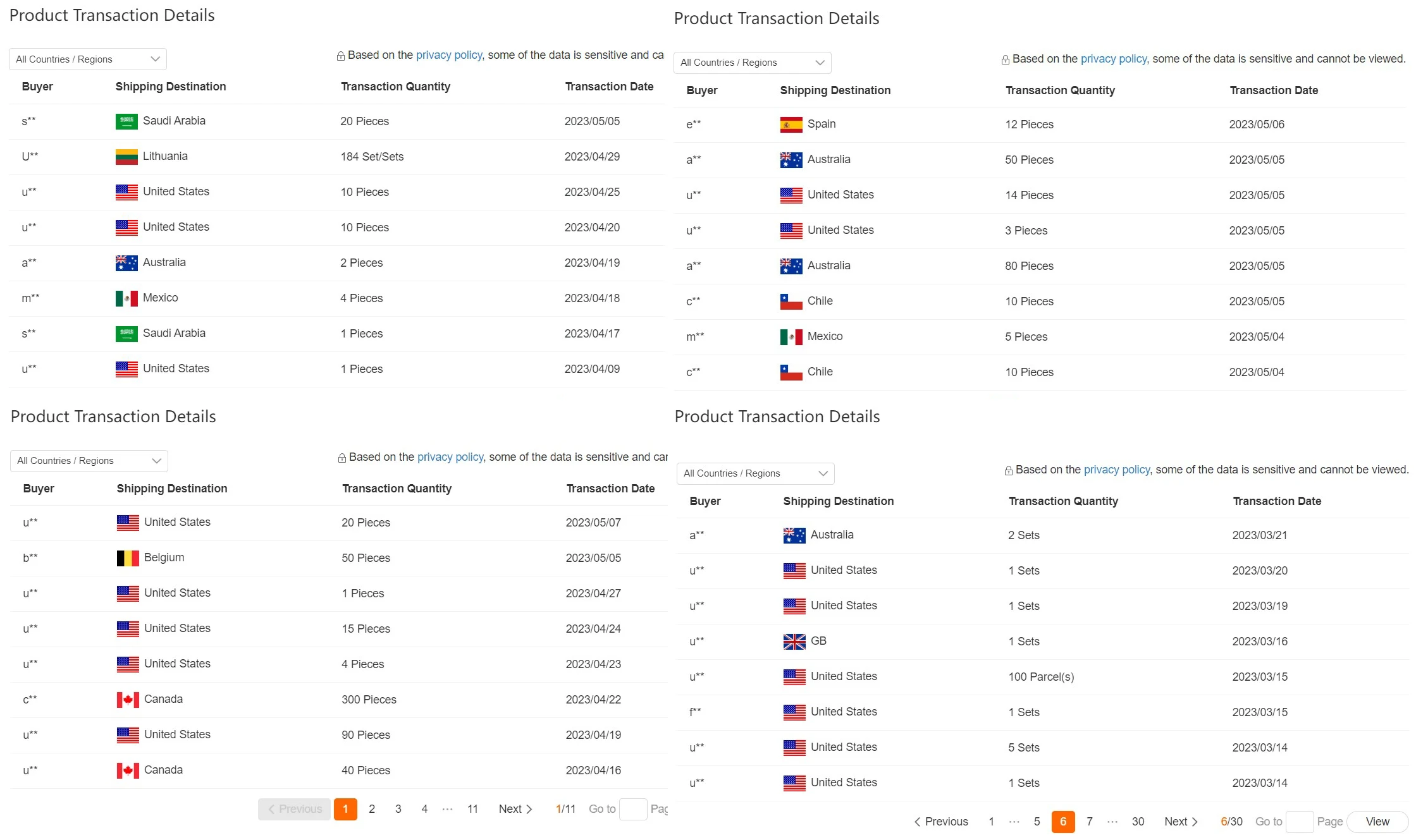Click the Go to page input in the bottom-right panel

click(1300, 822)
